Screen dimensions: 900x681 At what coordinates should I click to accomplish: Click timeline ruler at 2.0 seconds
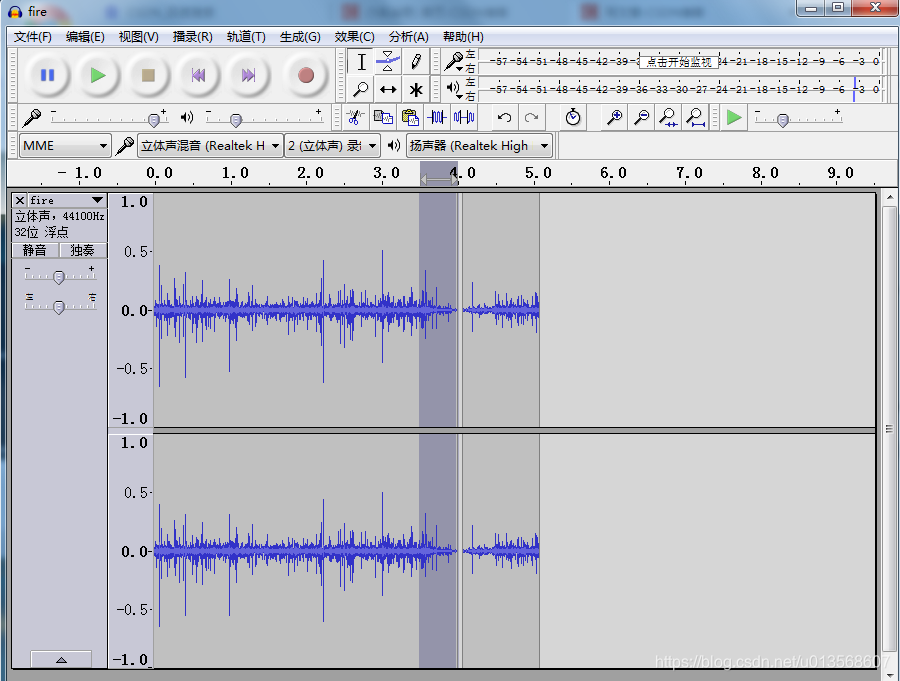click(310, 173)
